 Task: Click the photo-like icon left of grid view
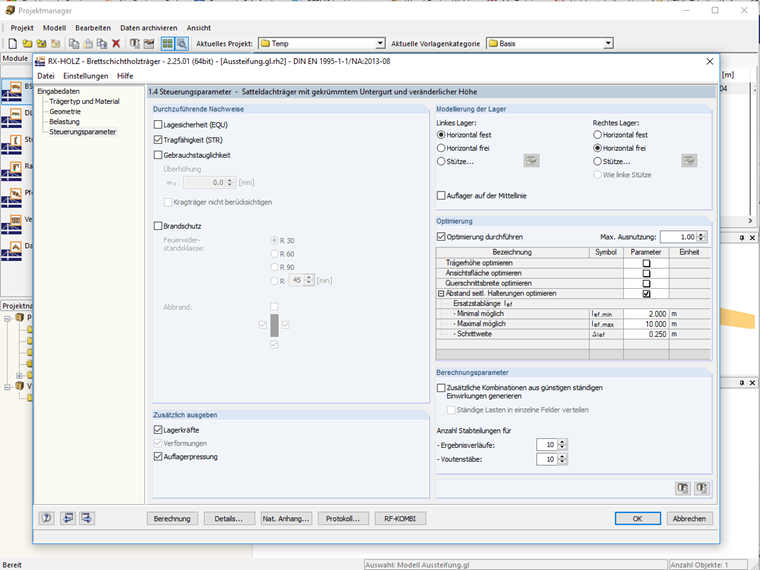(x=149, y=44)
